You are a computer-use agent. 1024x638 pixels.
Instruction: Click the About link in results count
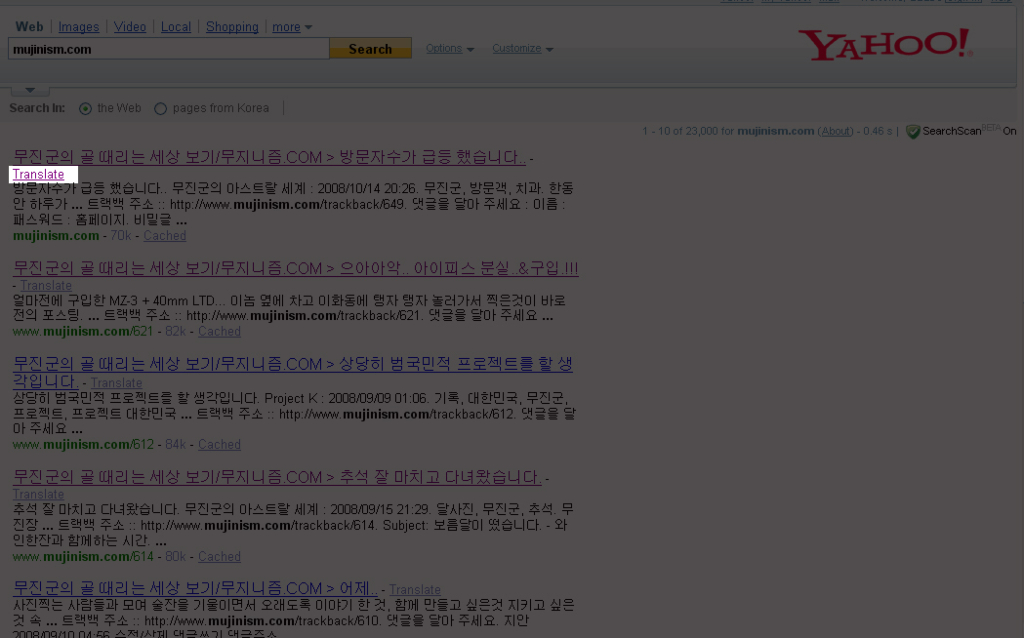836,131
